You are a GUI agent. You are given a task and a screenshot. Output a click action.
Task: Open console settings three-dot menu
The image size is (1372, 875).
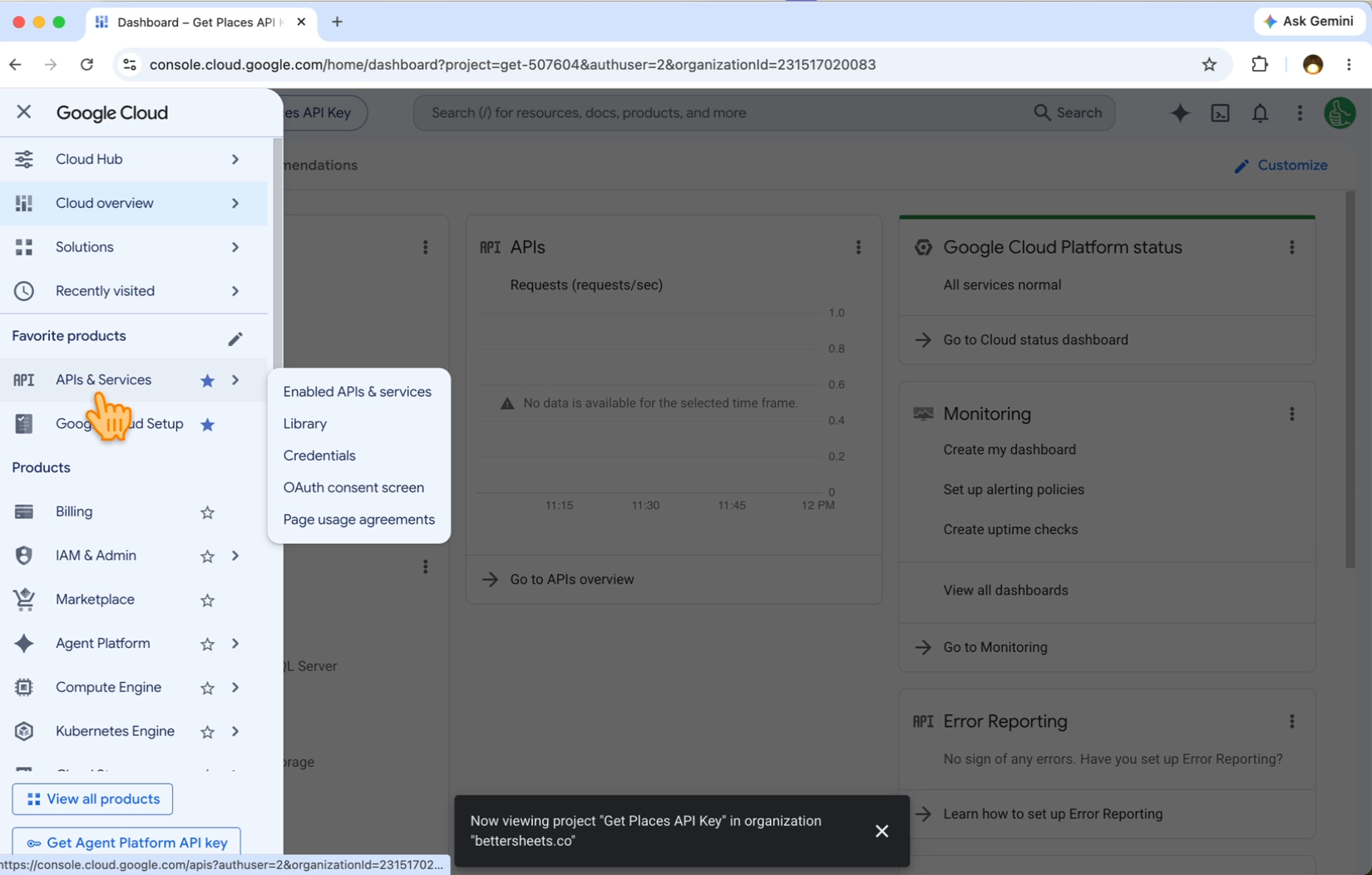(1300, 113)
